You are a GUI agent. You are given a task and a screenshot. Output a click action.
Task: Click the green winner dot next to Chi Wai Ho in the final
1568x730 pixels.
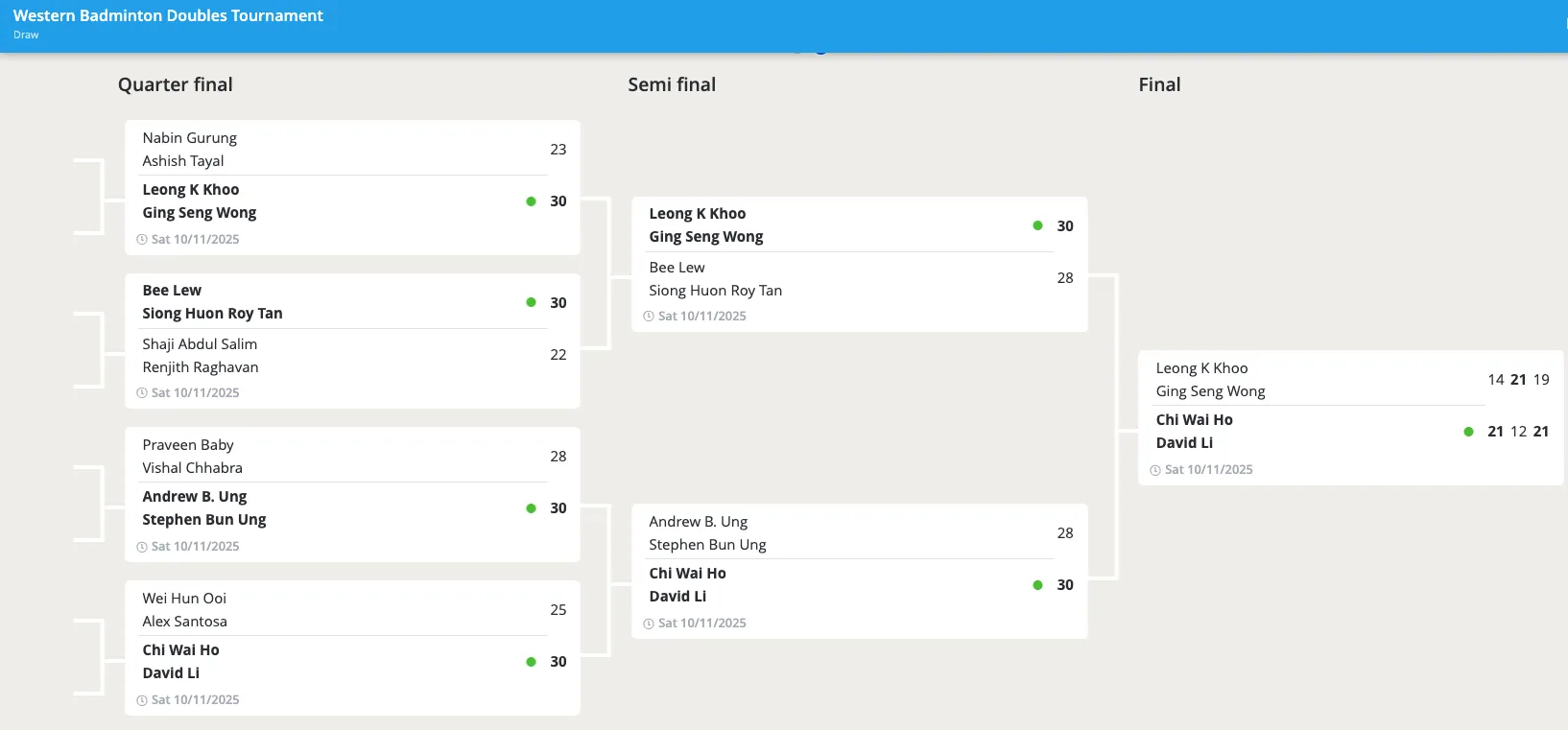click(1468, 432)
